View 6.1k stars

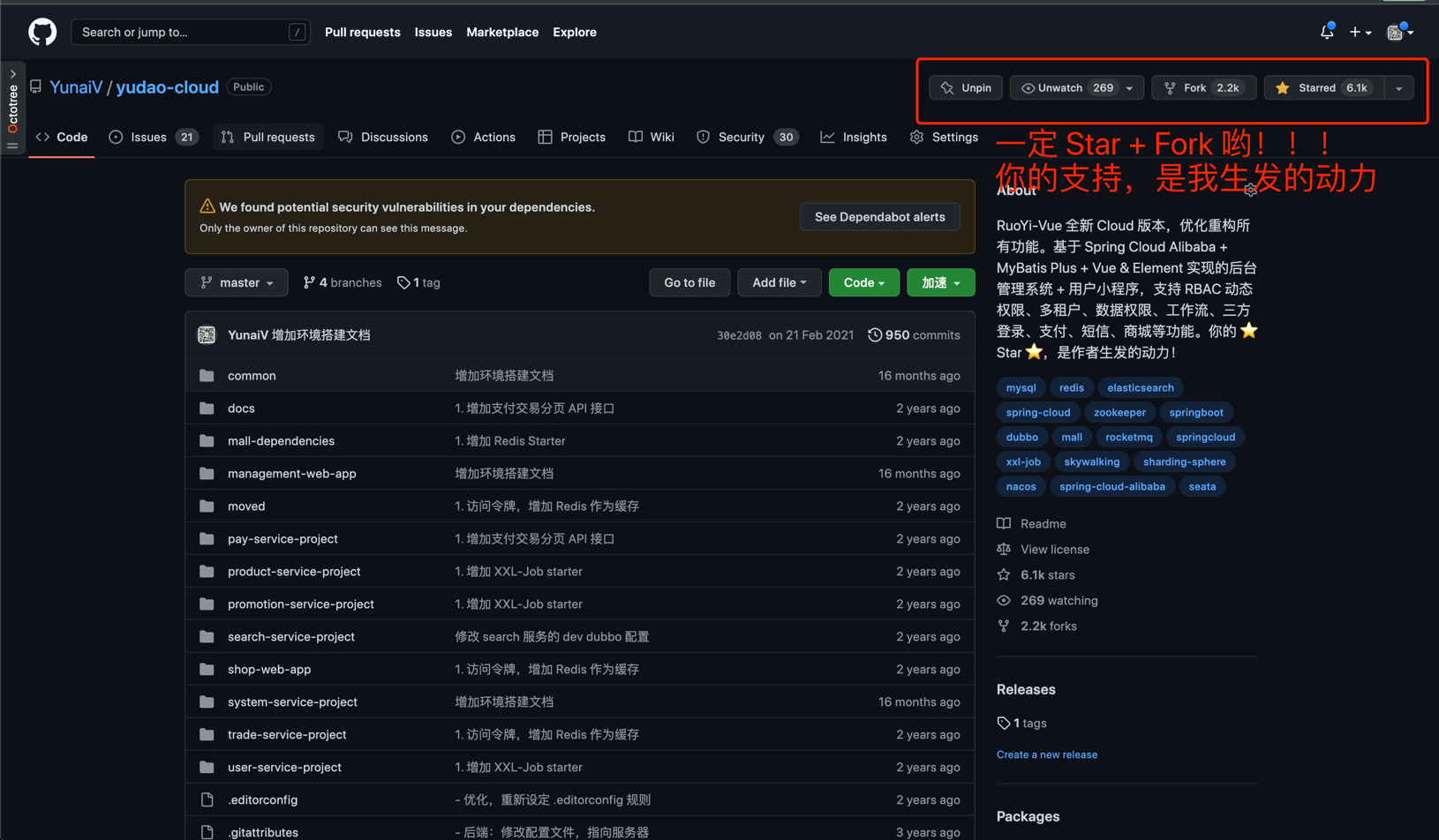(1036, 574)
